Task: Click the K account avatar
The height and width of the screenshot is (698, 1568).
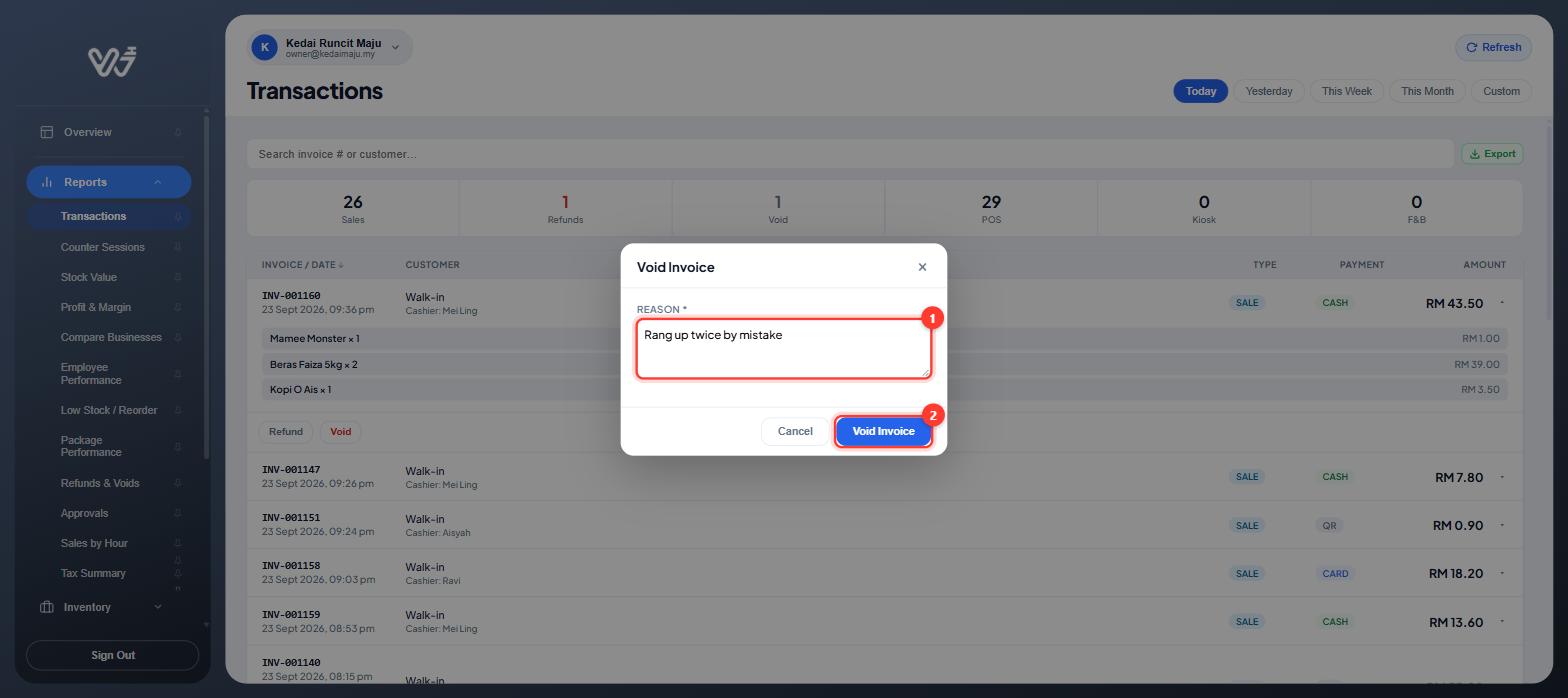Action: coord(264,47)
